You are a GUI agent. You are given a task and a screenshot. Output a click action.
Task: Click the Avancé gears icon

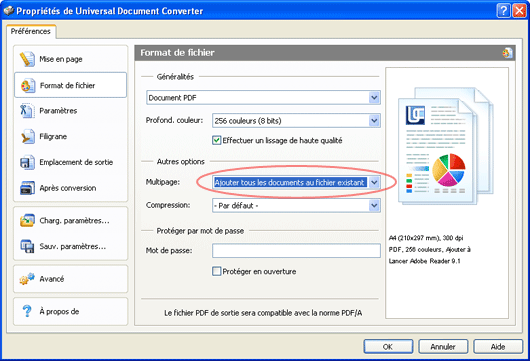27,279
